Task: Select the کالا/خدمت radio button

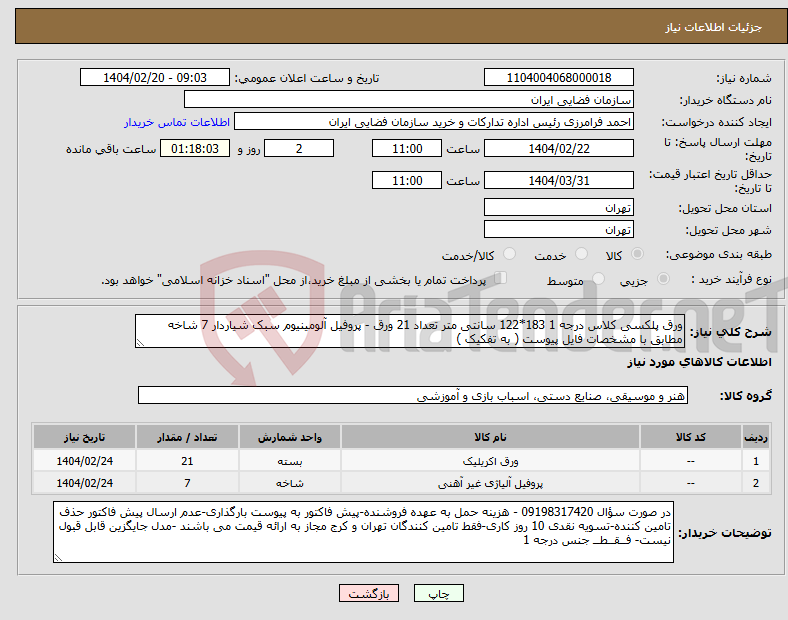Action: 510,254
